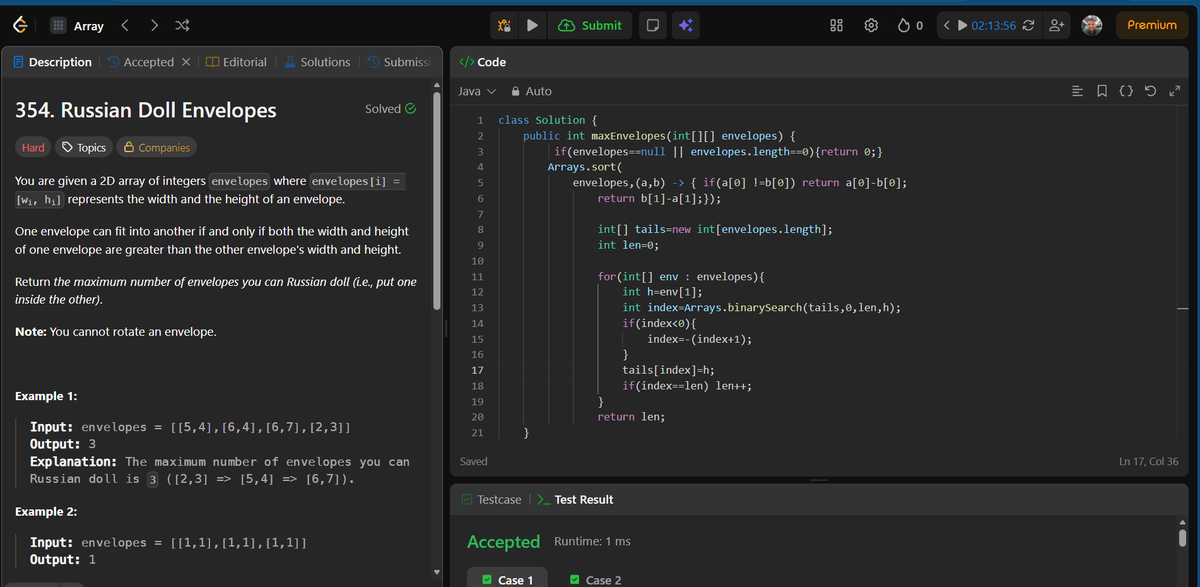Click the 'Example 2:' heading
This screenshot has height=587, width=1200.
click(x=46, y=512)
